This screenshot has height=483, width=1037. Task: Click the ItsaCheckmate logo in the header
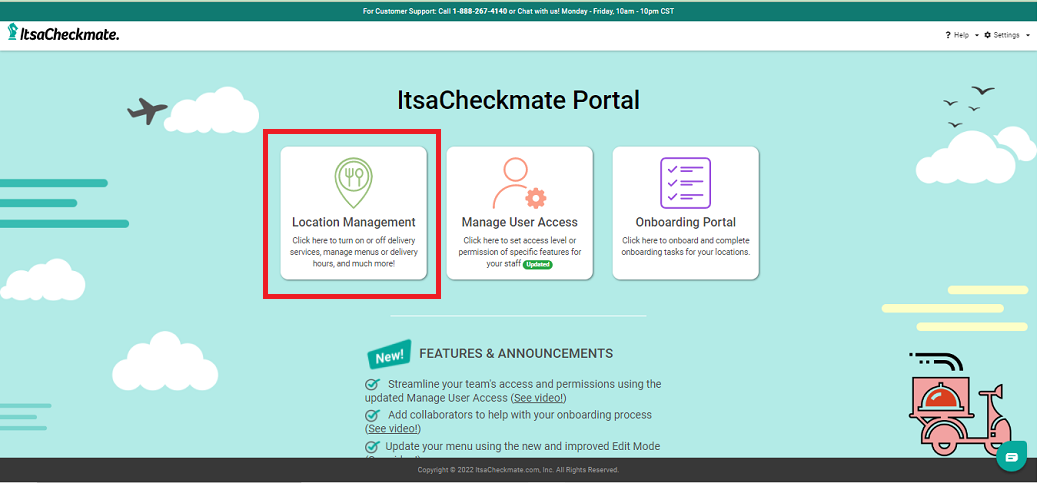point(64,34)
